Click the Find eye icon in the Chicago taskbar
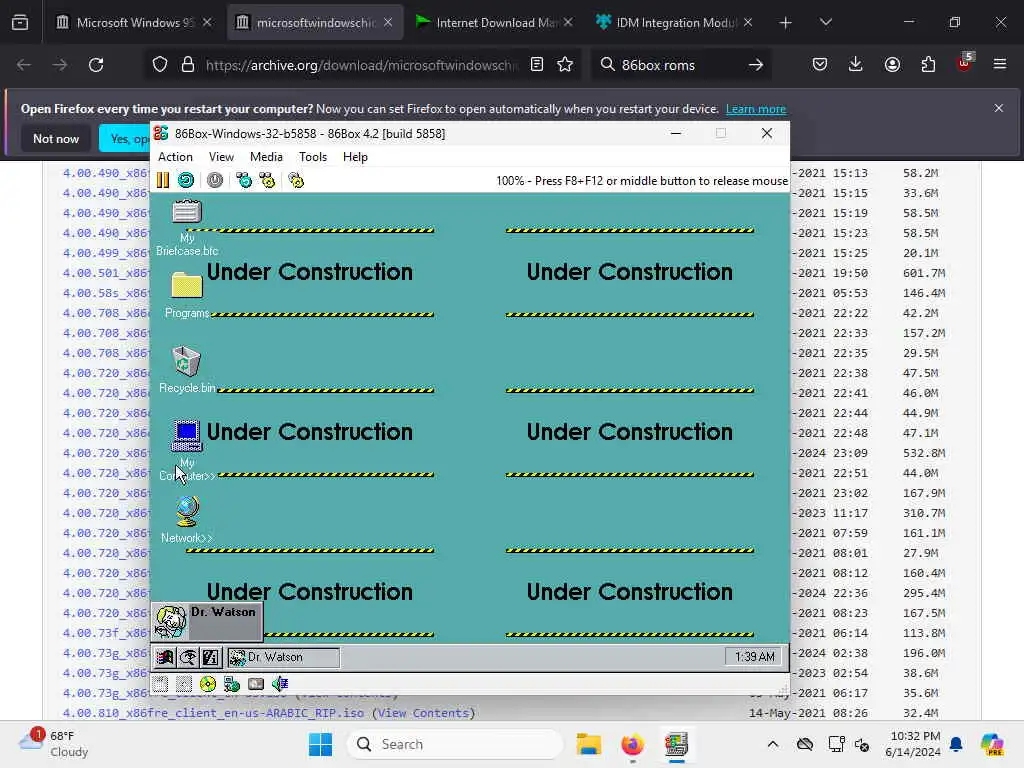1024x768 pixels. (187, 657)
